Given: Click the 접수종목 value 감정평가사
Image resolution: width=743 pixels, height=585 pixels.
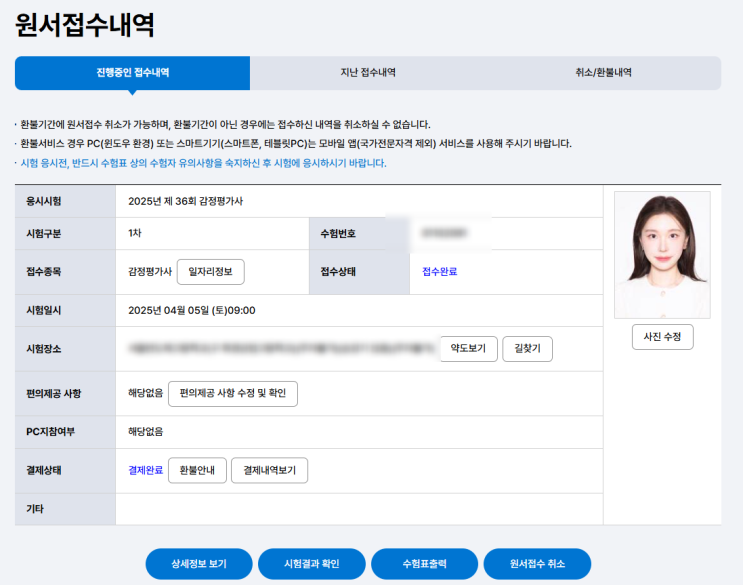Looking at the screenshot, I should coord(150,272).
